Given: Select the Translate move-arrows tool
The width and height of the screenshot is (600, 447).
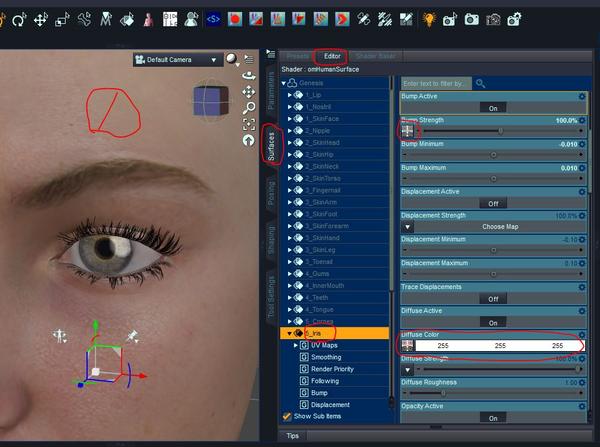Looking at the screenshot, I should [x=41, y=19].
